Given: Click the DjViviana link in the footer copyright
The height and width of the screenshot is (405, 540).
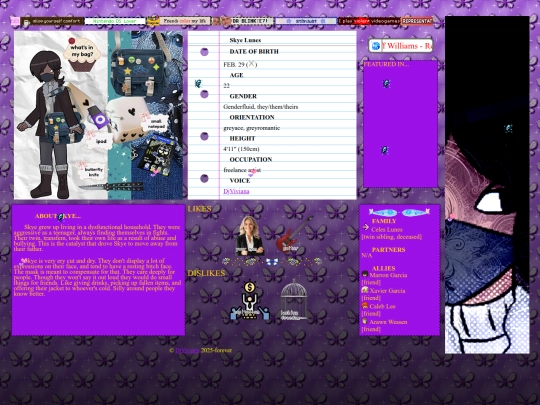Looking at the screenshot, I should [187, 350].
